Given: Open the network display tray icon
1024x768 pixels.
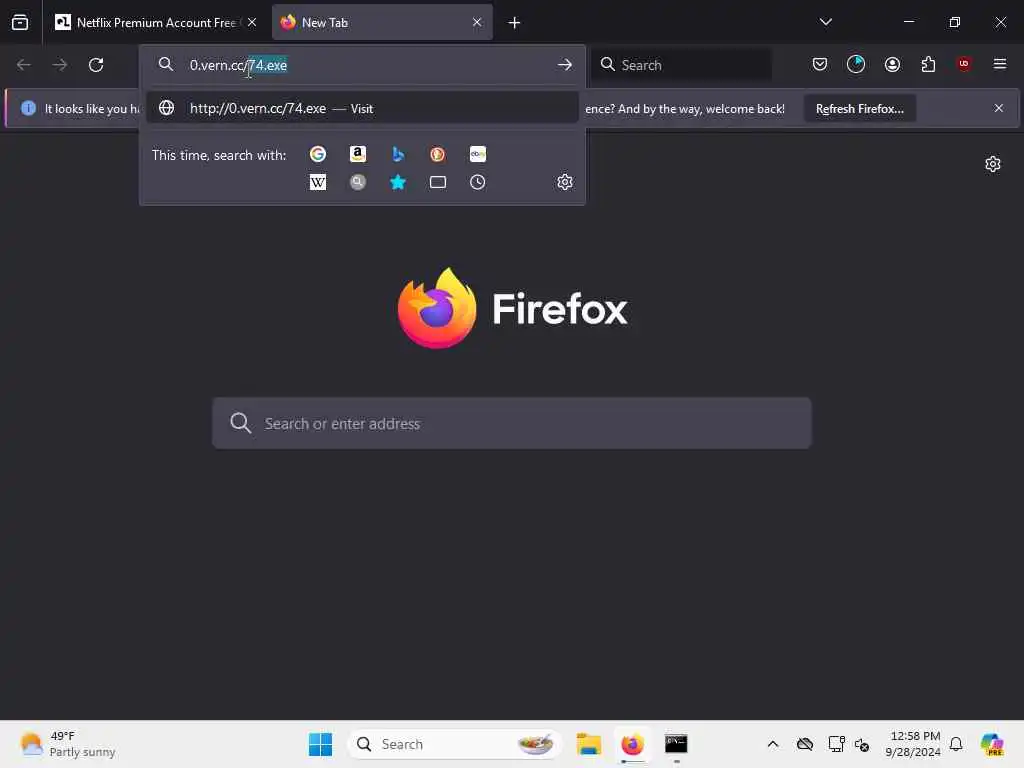Looking at the screenshot, I should [x=836, y=744].
